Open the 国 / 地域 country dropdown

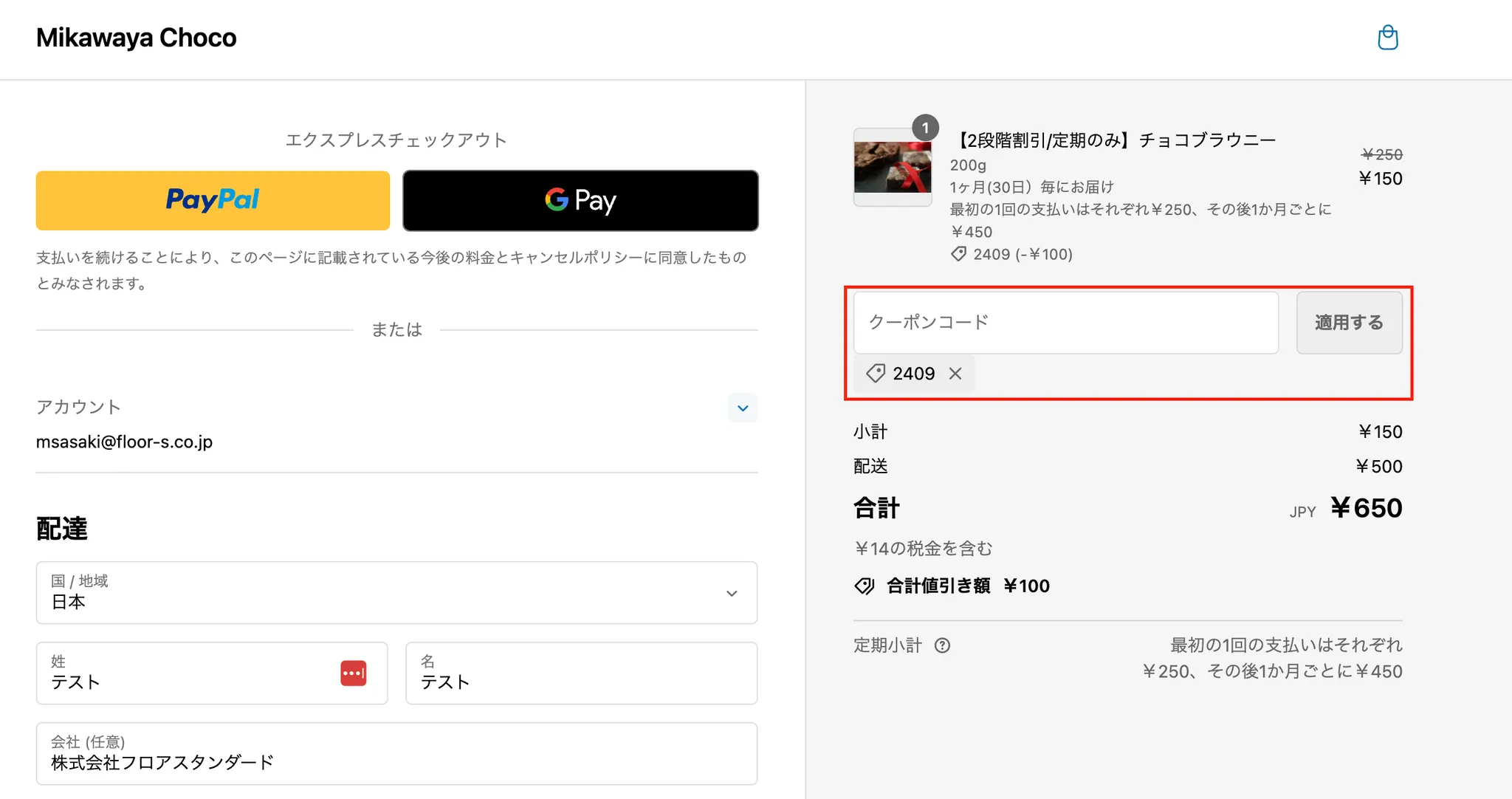[x=396, y=593]
